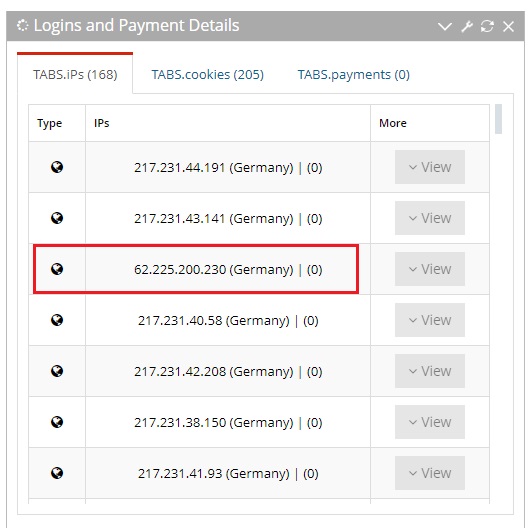Image resolution: width=531 pixels, height=528 pixels.
Task: Collapse panel with header chevron icon
Action: [445, 26]
